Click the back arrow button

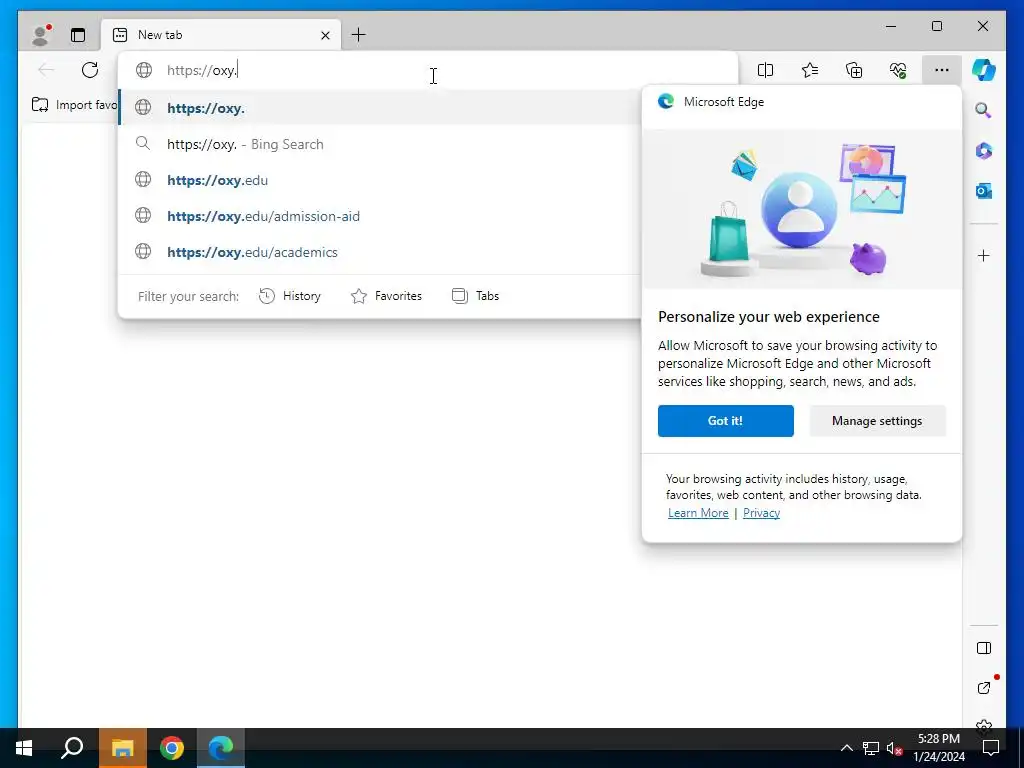click(46, 70)
